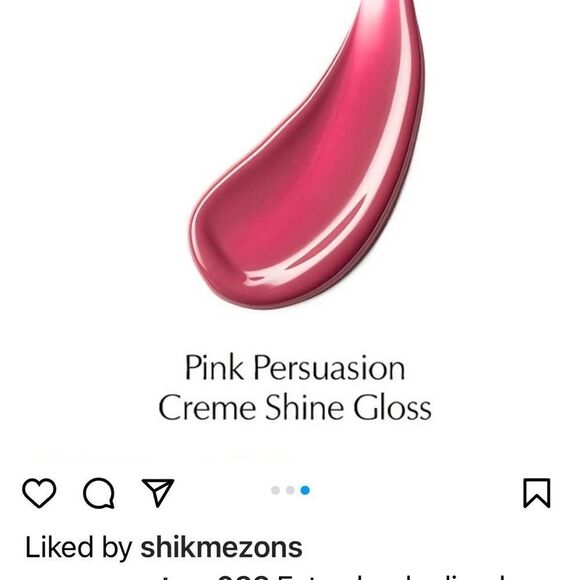Open the partially visible caption text

(333, 577)
